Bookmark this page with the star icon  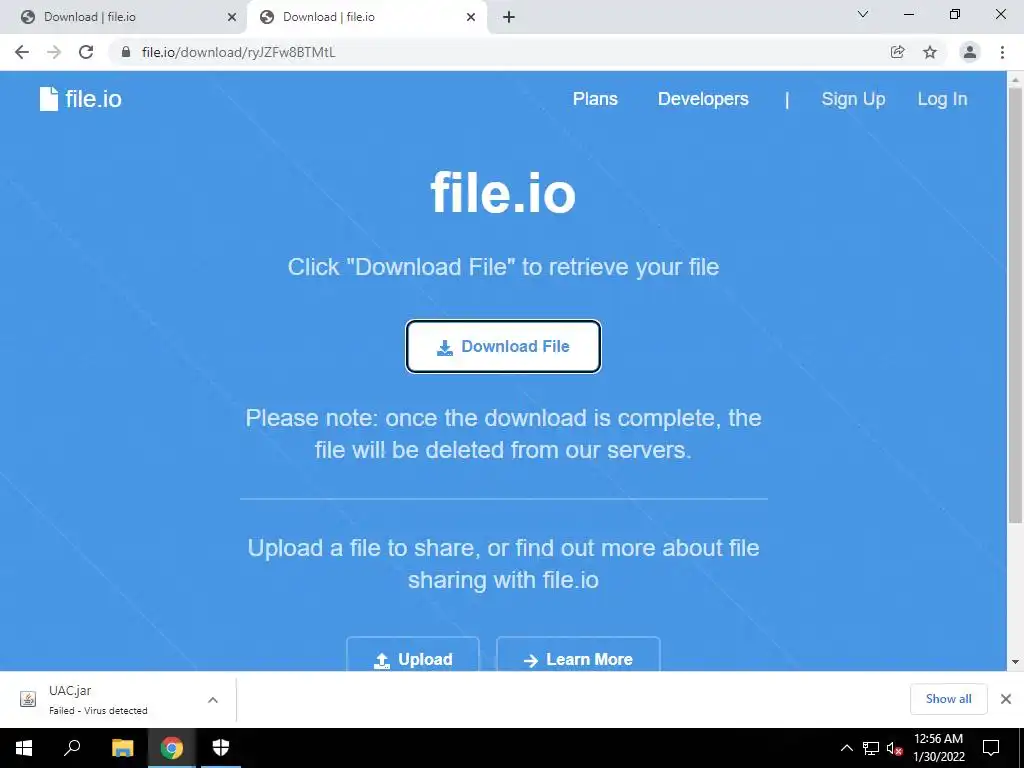pyautogui.click(x=930, y=52)
